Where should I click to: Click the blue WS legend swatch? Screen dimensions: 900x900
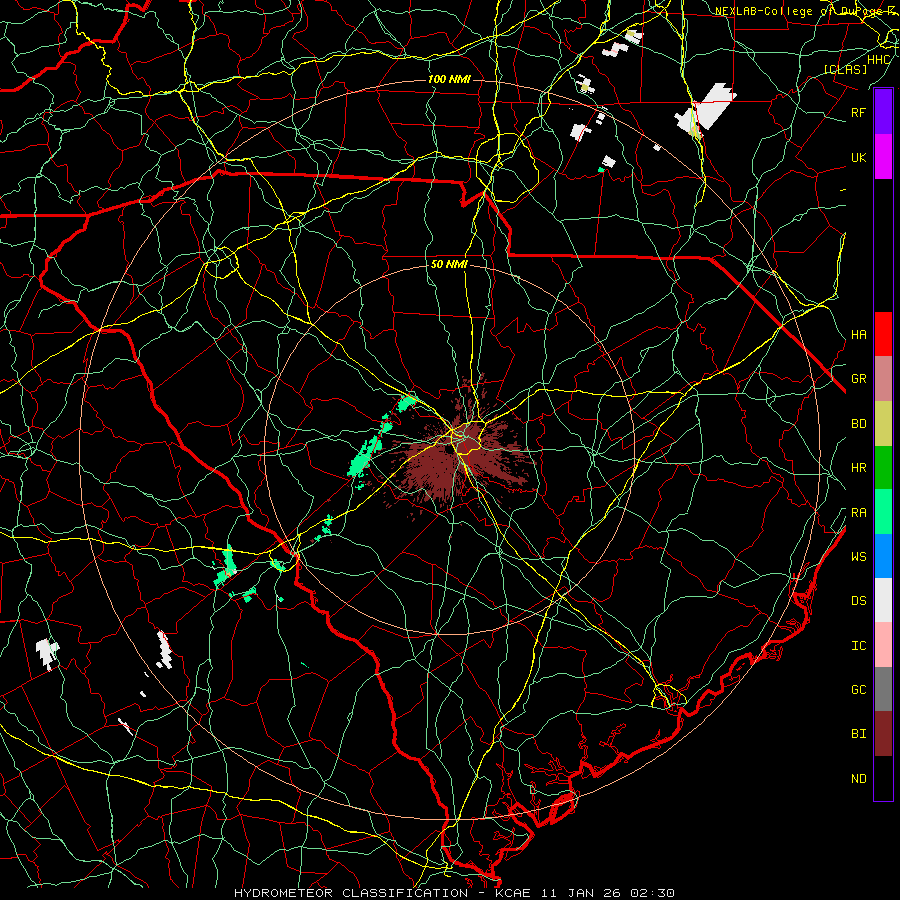pyautogui.click(x=883, y=556)
